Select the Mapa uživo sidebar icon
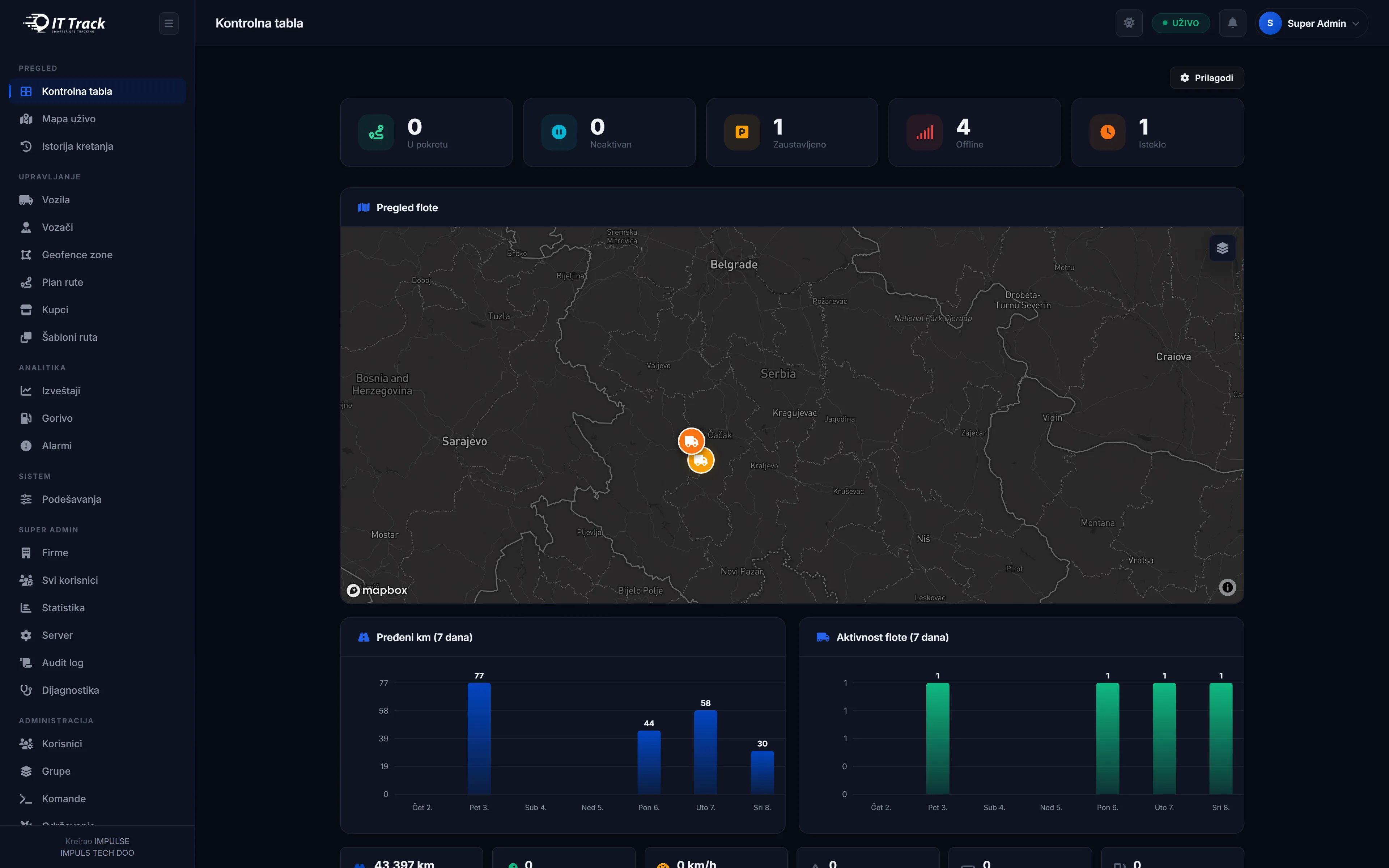The image size is (1389, 868). click(26, 119)
